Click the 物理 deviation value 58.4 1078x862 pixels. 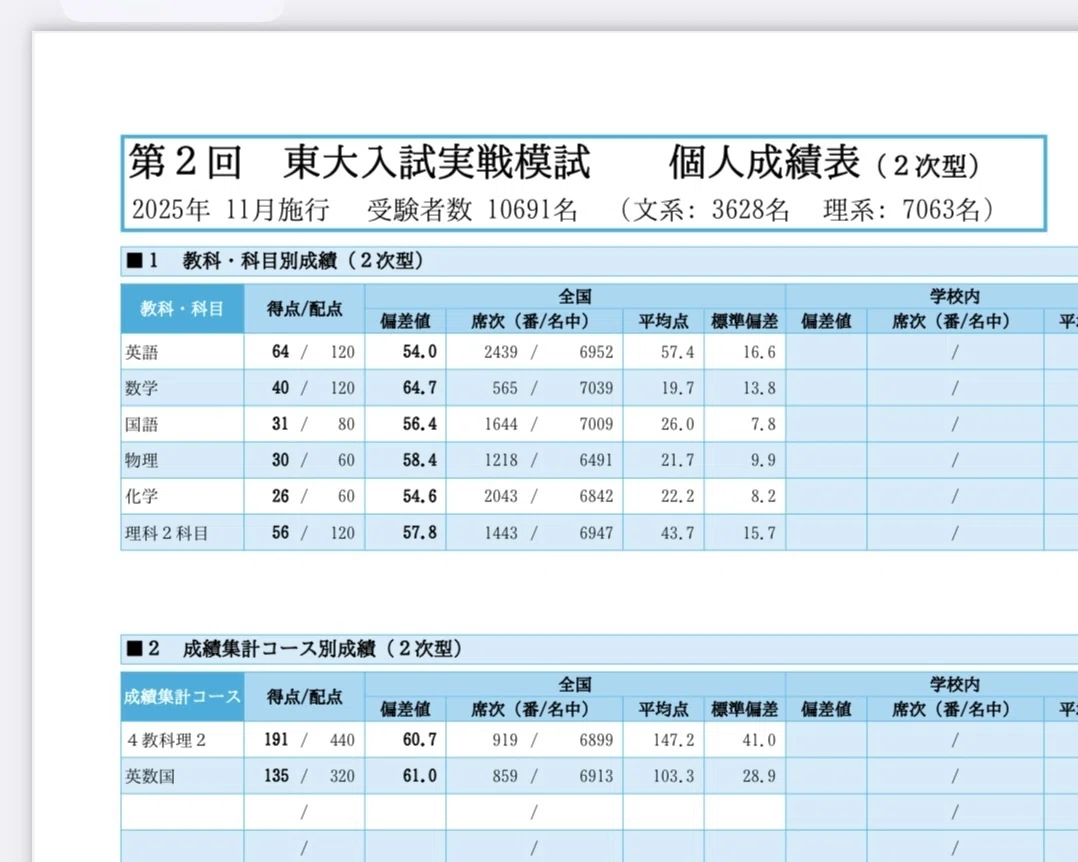[419, 460]
